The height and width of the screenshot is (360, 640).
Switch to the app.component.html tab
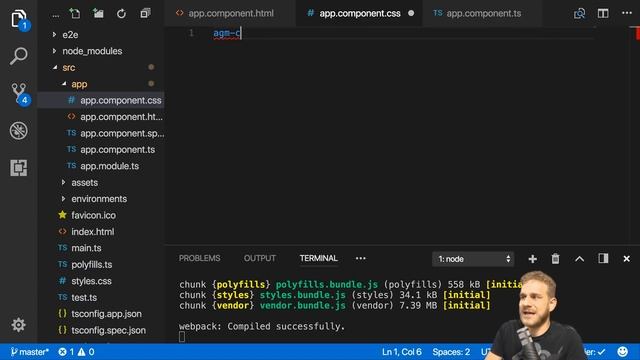(230, 13)
